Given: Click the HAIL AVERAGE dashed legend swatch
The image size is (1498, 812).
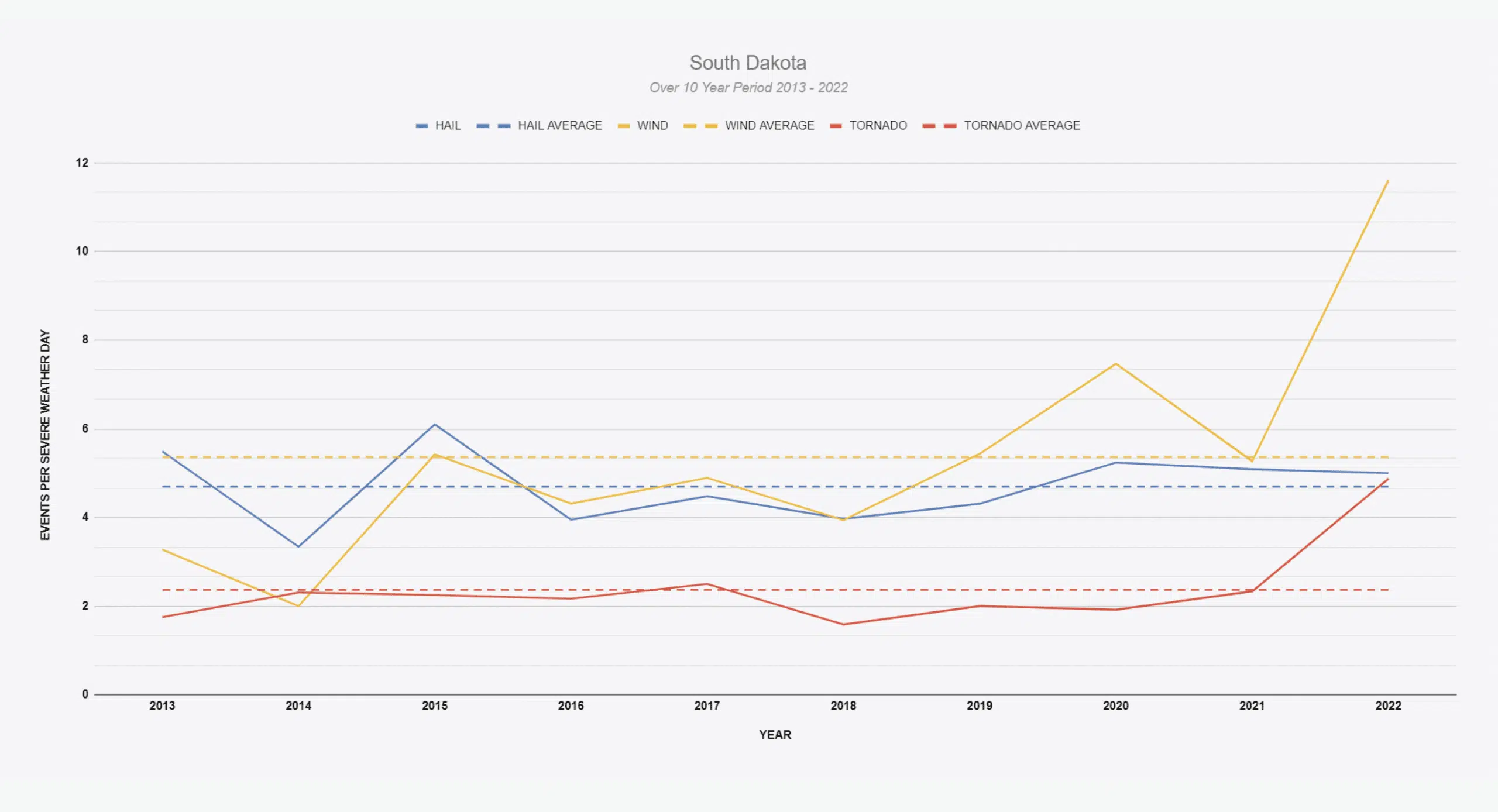Looking at the screenshot, I should (x=493, y=126).
